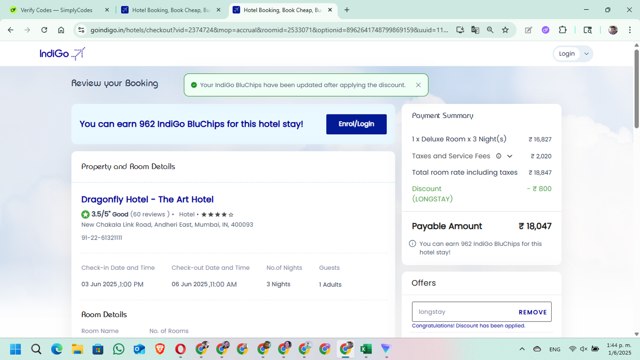The image size is (640, 360).
Task: Open network and volume quick settings
Action: (584, 349)
